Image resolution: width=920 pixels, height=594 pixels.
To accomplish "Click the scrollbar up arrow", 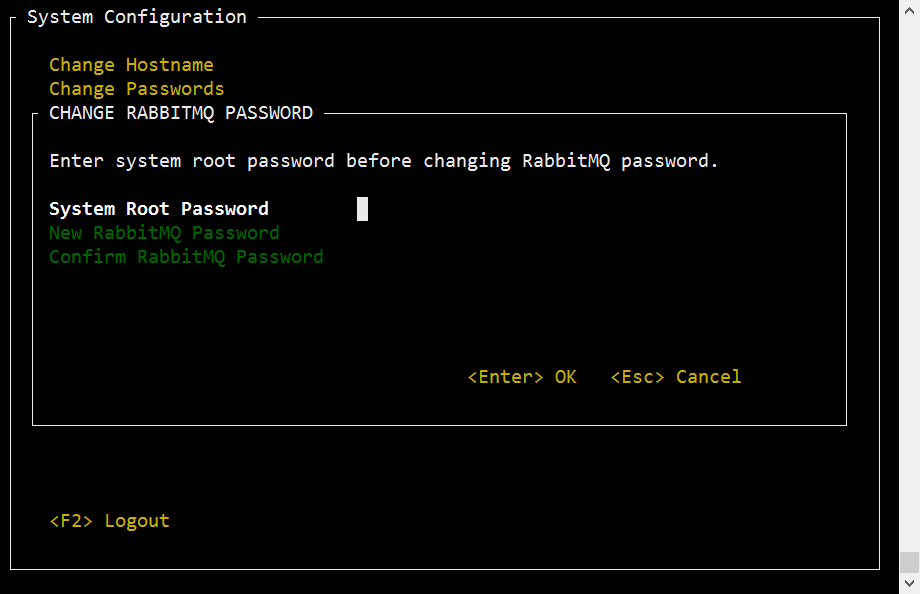I will [x=909, y=10].
